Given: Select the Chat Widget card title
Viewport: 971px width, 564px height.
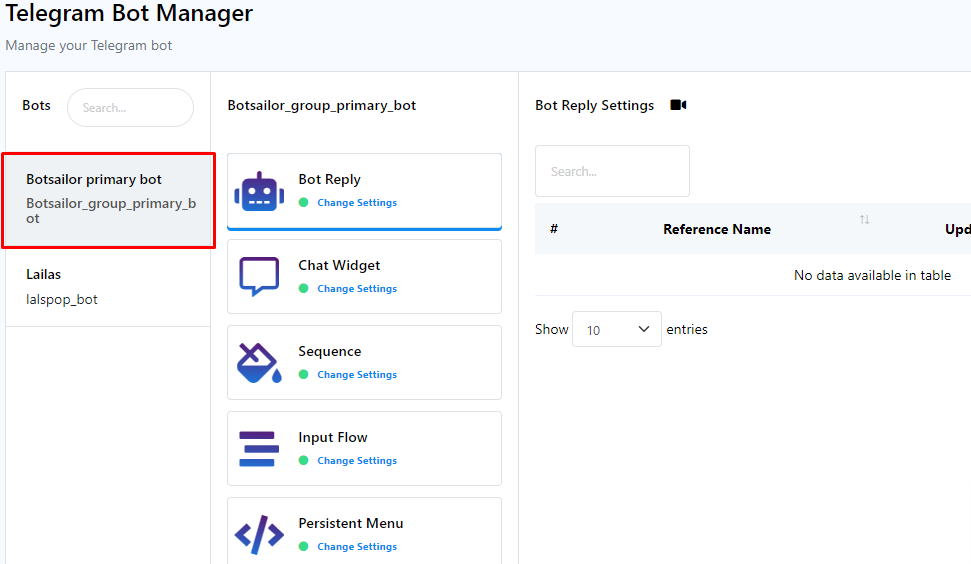Looking at the screenshot, I should click(339, 266).
